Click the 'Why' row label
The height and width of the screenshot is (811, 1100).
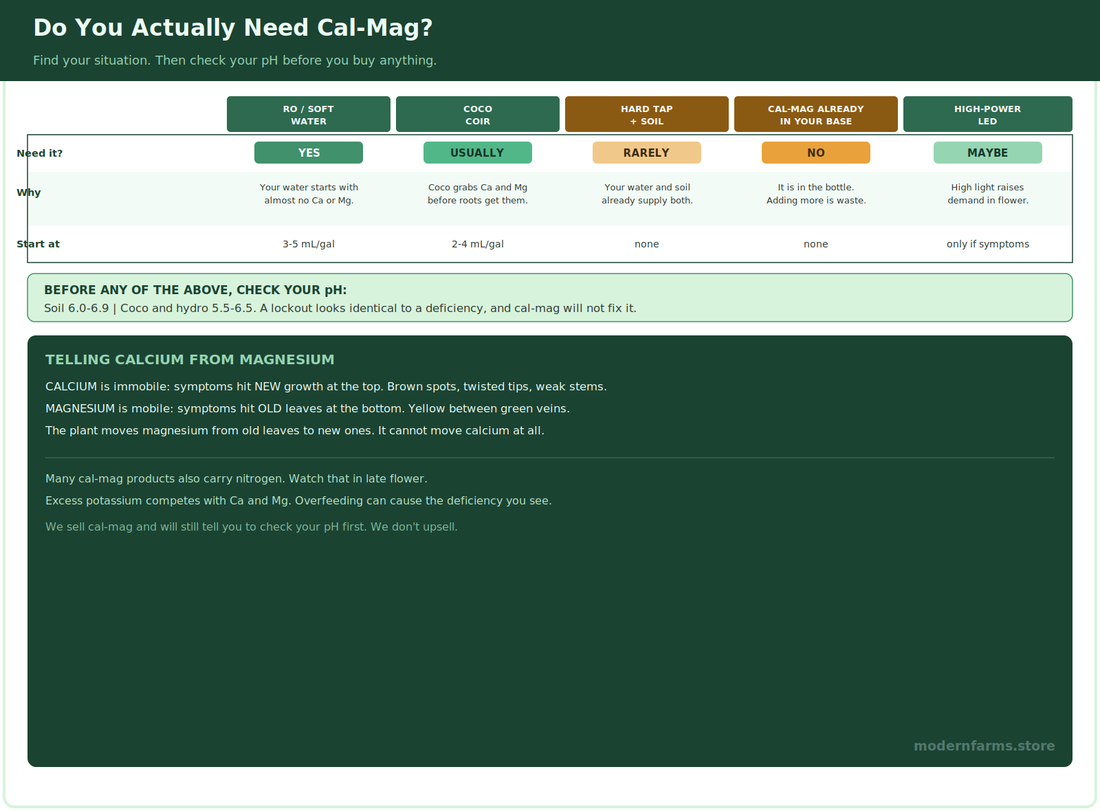click(x=29, y=192)
